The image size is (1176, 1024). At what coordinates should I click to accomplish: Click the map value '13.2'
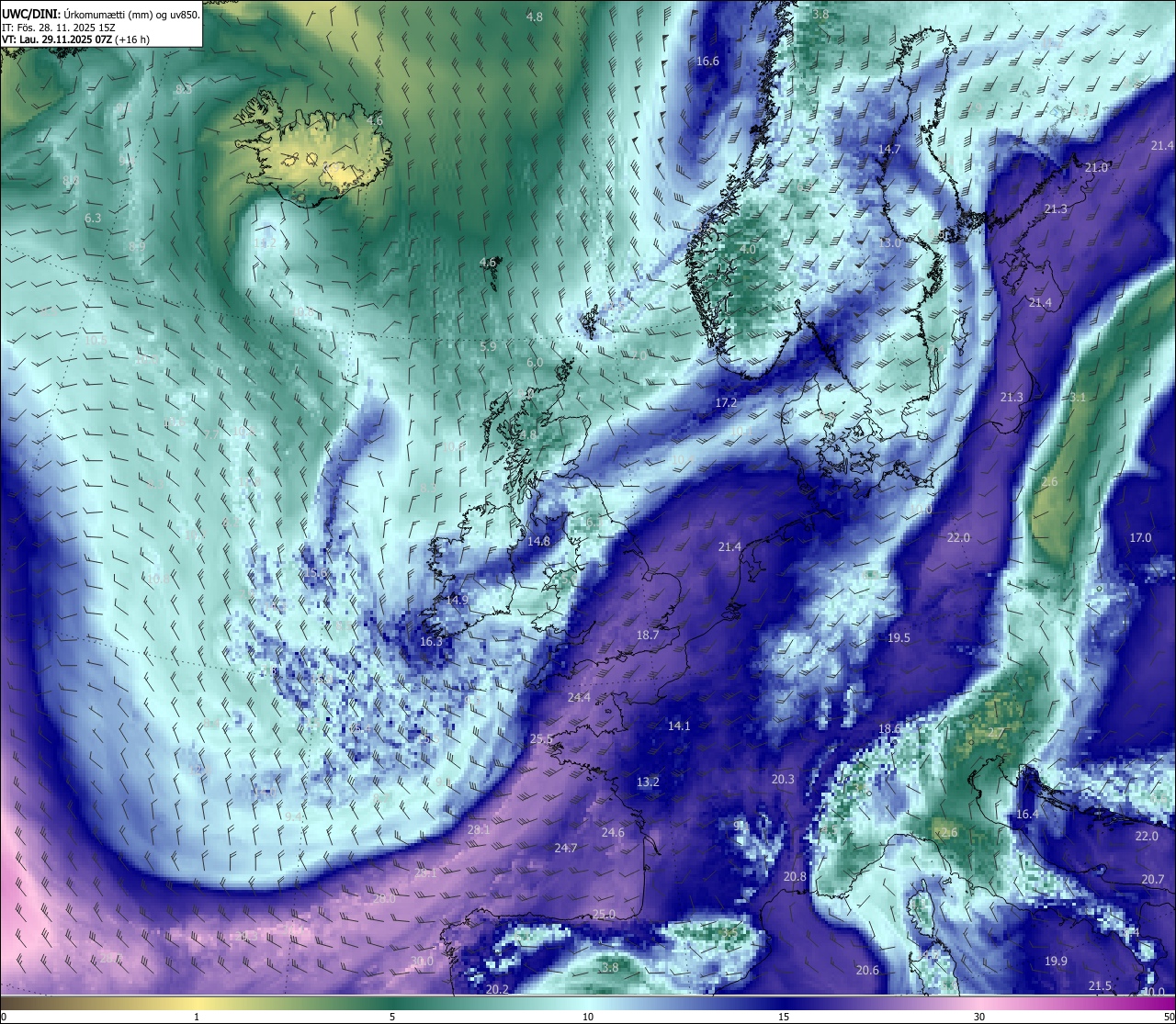click(648, 782)
